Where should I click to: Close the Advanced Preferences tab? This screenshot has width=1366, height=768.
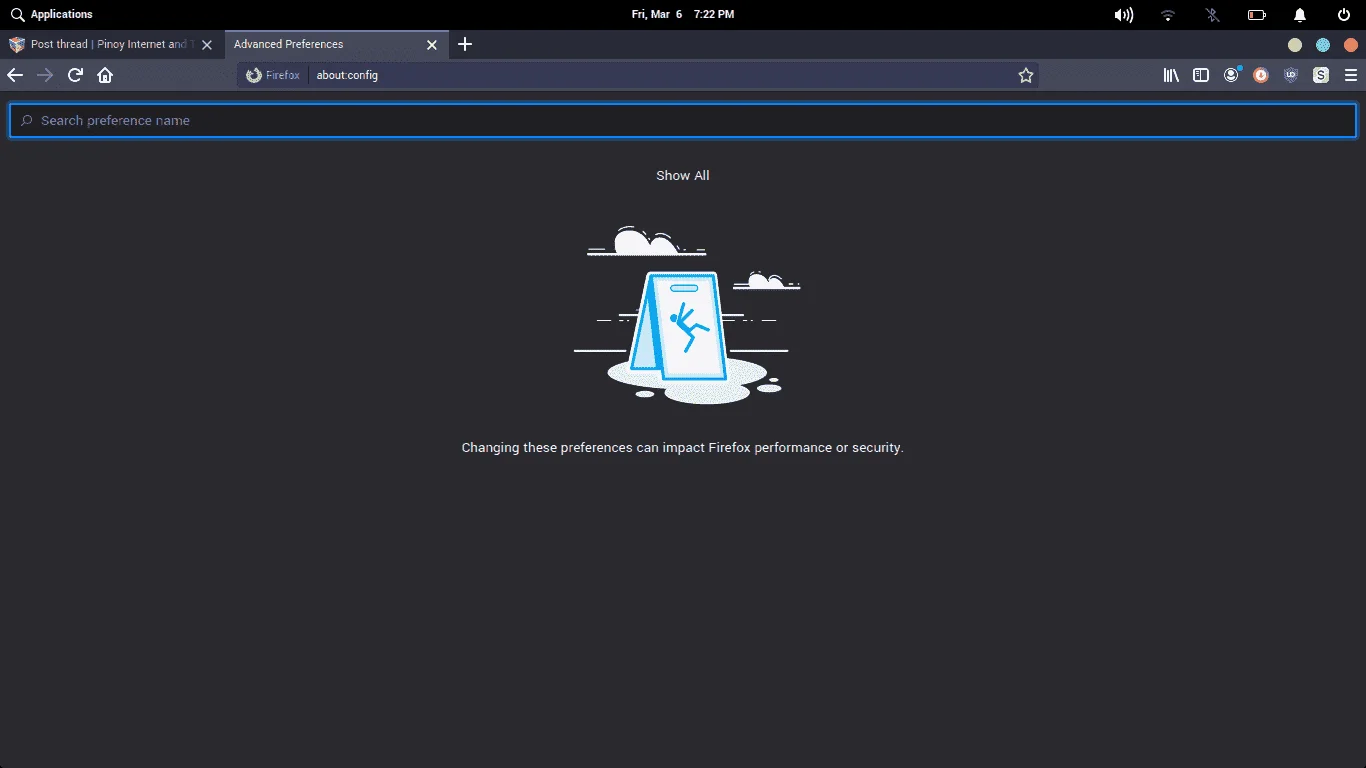[x=432, y=45]
